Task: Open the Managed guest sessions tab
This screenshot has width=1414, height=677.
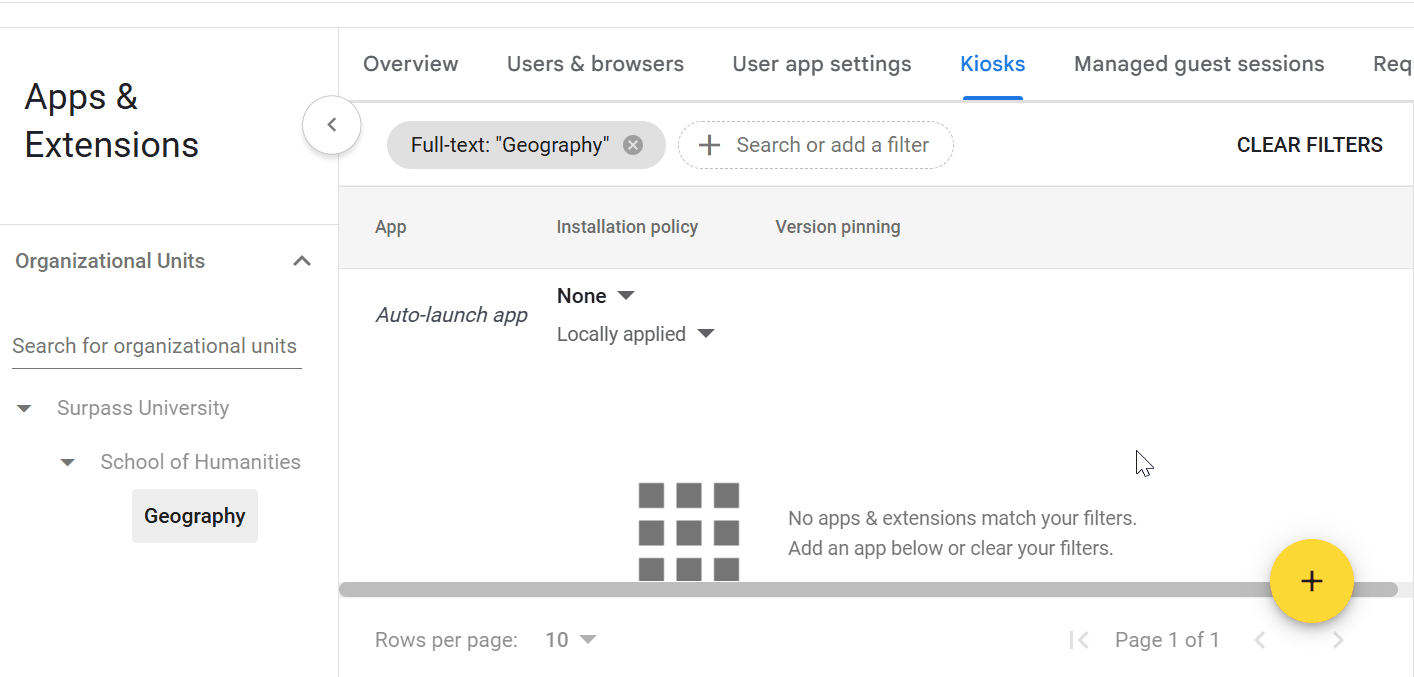Action: pos(1198,64)
